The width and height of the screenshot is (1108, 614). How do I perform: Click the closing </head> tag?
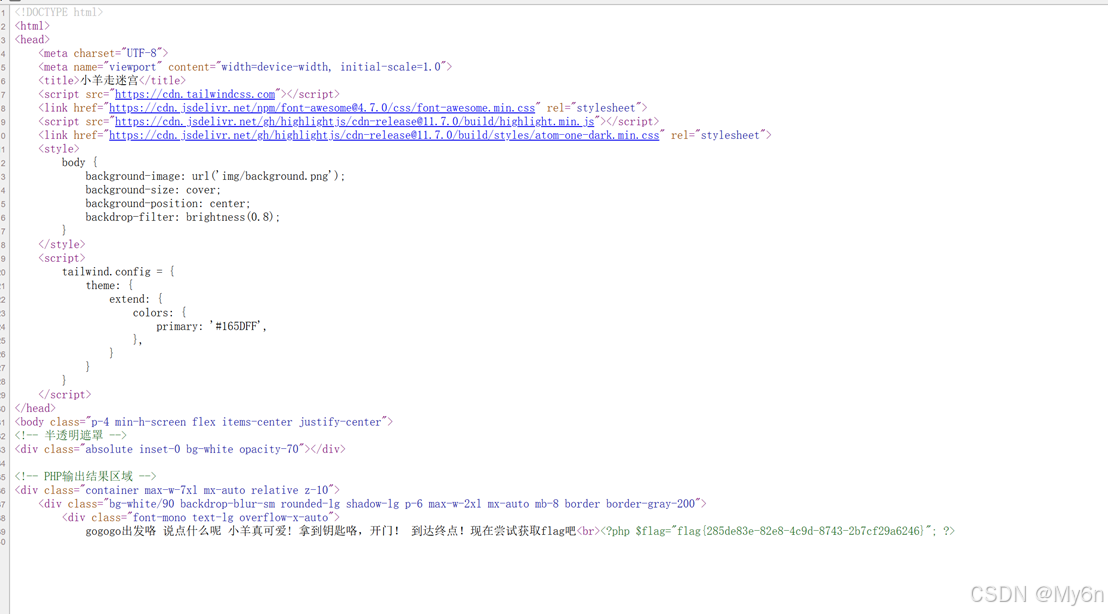pos(35,408)
